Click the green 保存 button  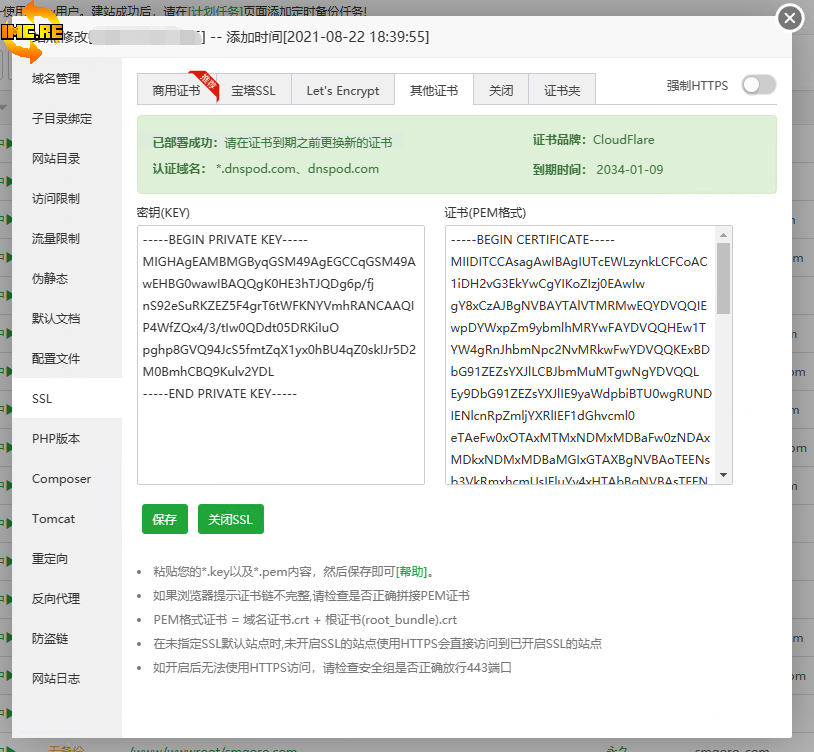point(164,519)
